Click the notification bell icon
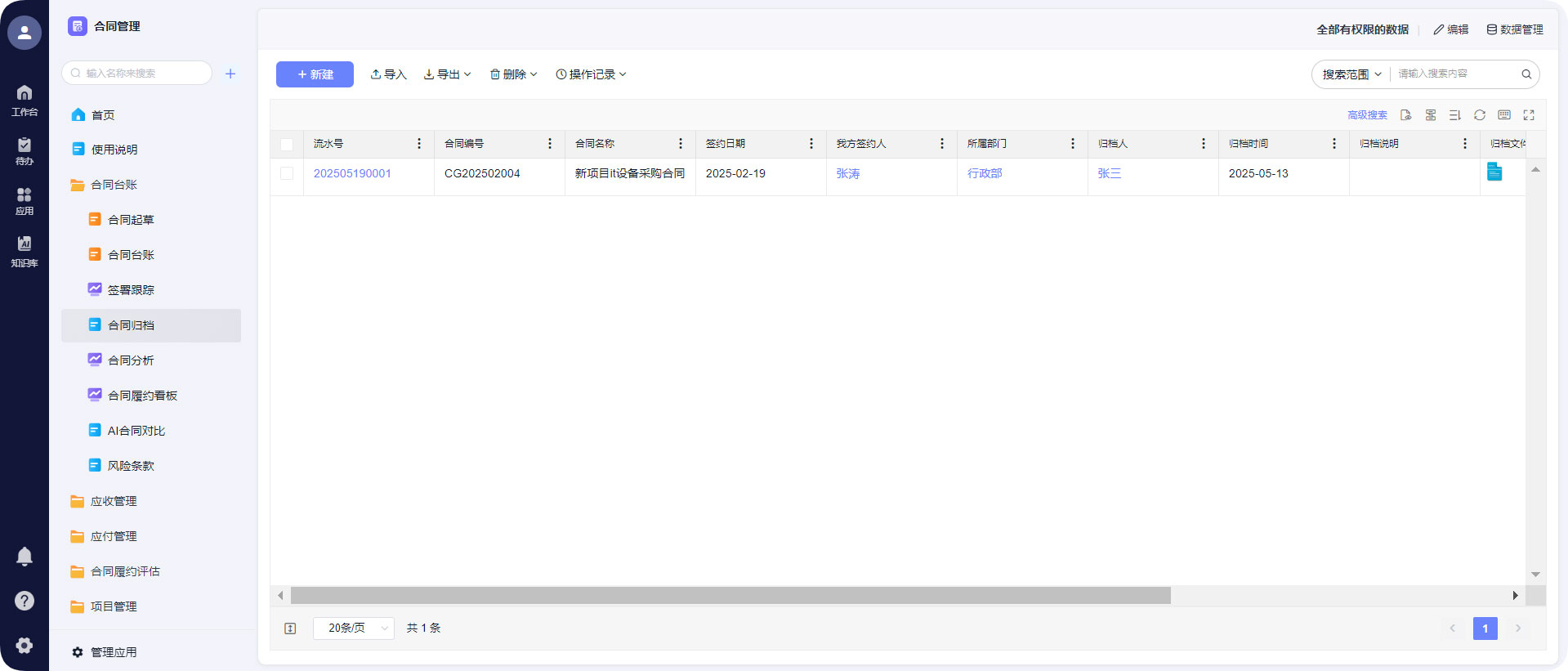The width and height of the screenshot is (1568, 671). tap(25, 557)
